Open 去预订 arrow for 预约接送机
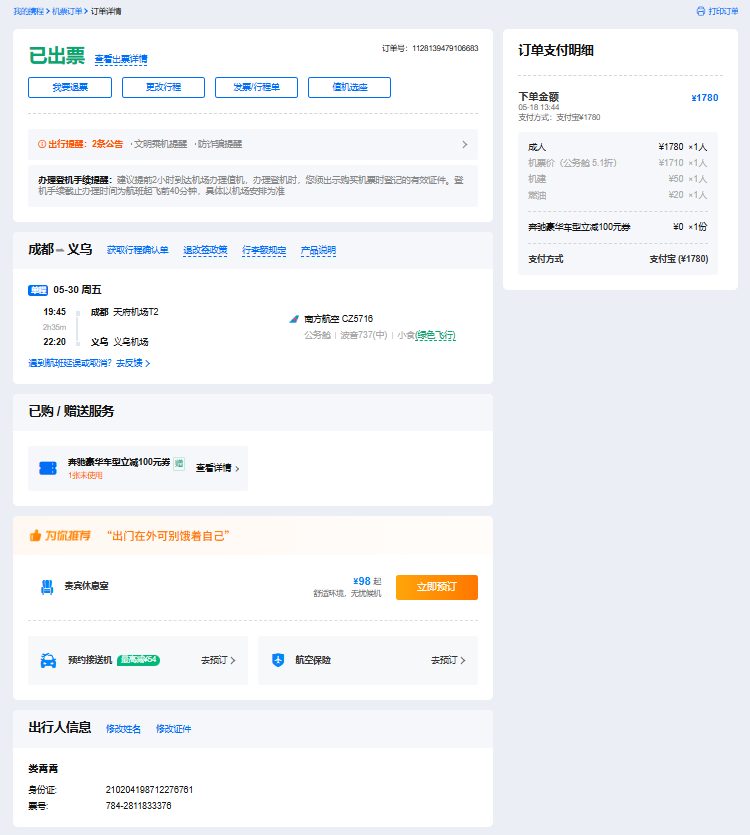Screen dimensions: 750x835 (218, 660)
